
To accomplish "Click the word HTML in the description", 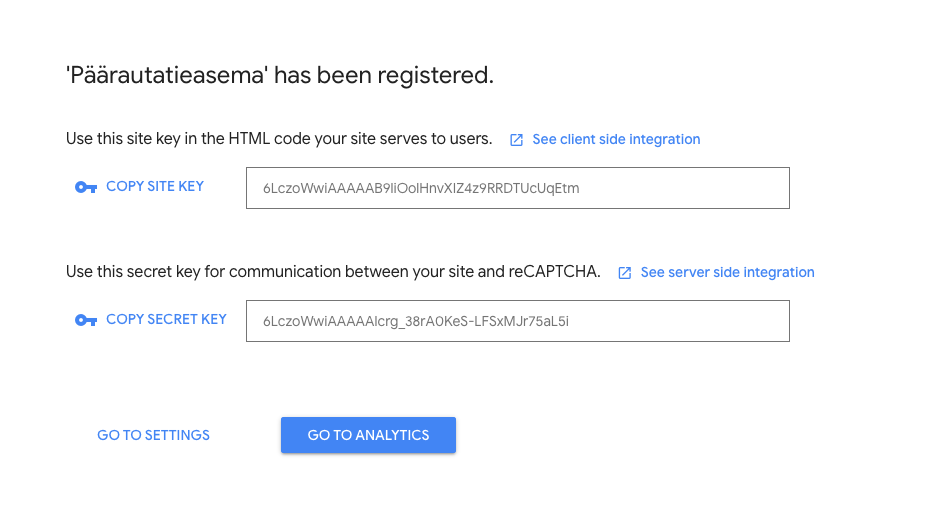I will 249,139.
